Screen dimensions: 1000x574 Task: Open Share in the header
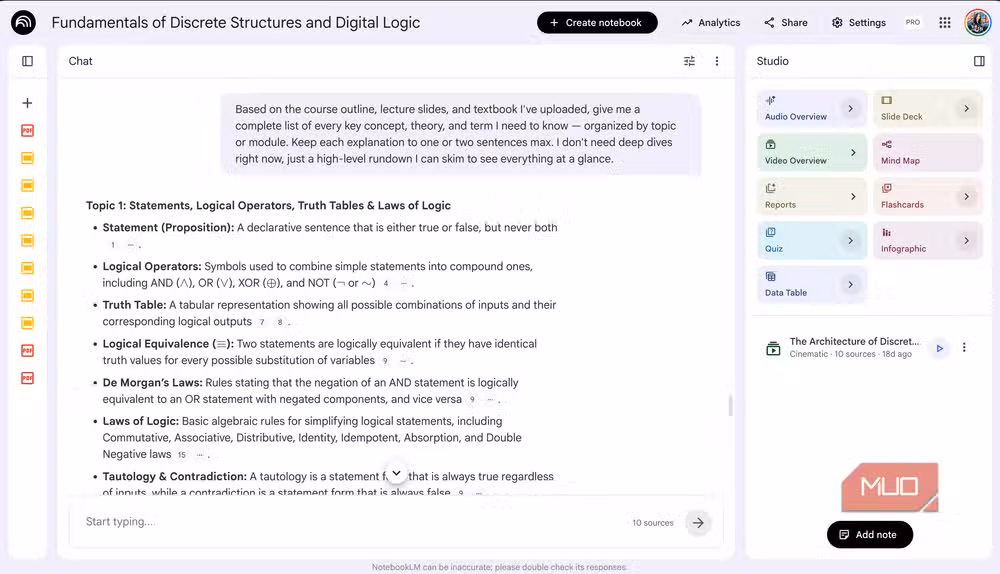pyautogui.click(x=786, y=22)
